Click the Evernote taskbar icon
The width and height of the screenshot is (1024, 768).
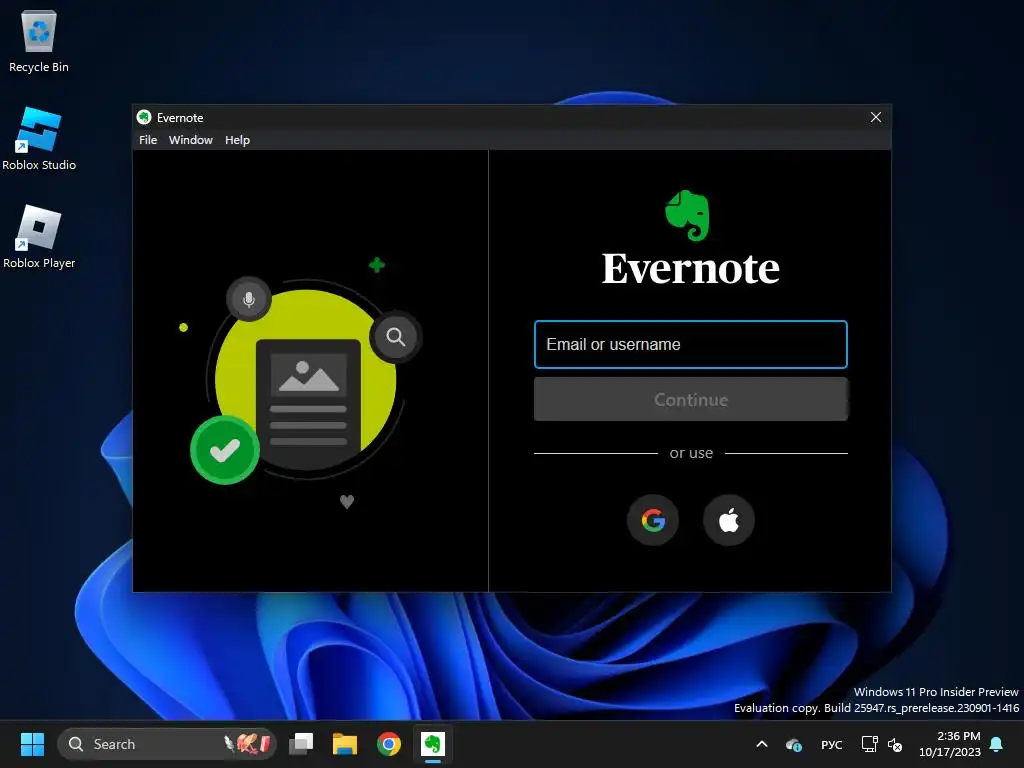432,744
